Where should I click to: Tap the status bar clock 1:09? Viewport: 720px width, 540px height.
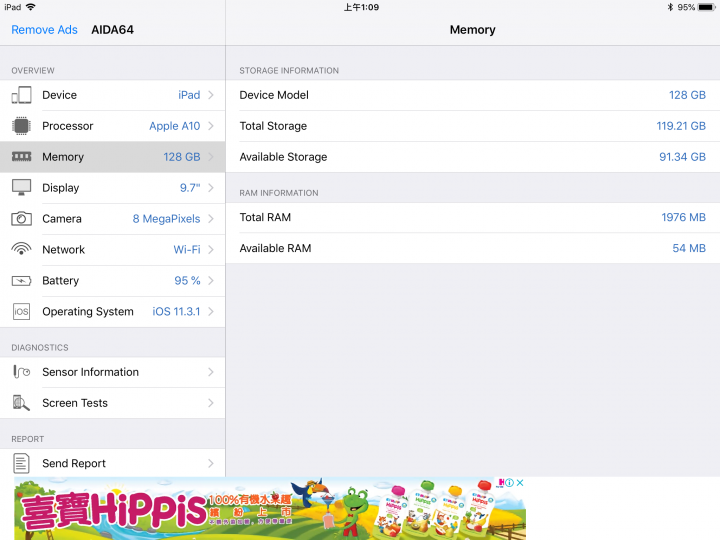click(361, 7)
